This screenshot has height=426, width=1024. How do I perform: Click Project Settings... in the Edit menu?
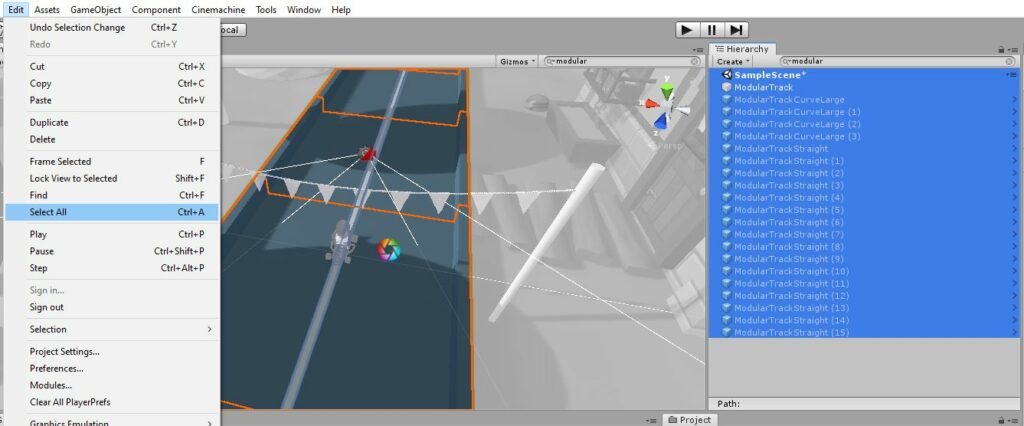tap(65, 351)
